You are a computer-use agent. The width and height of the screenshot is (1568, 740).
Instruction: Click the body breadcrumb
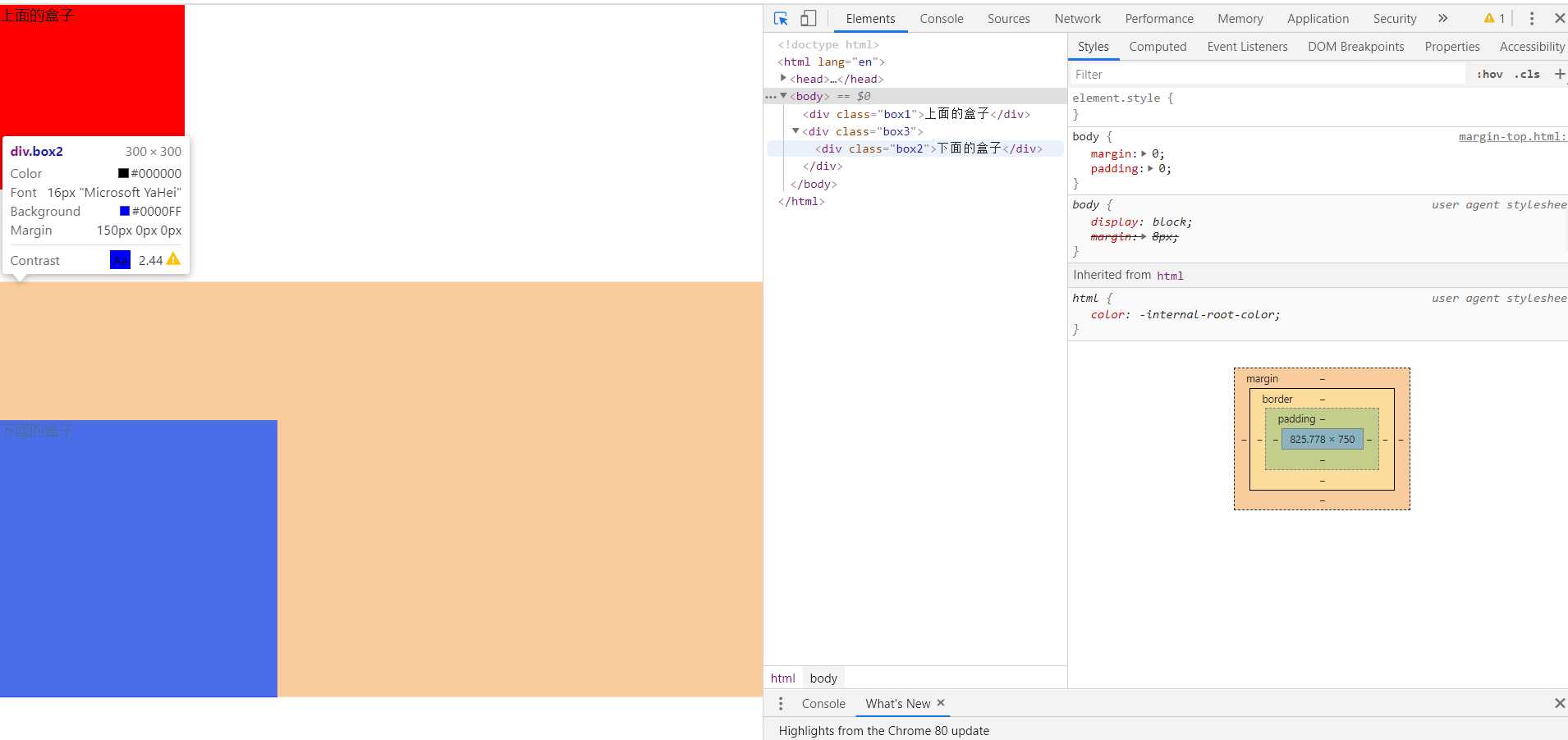pos(823,678)
